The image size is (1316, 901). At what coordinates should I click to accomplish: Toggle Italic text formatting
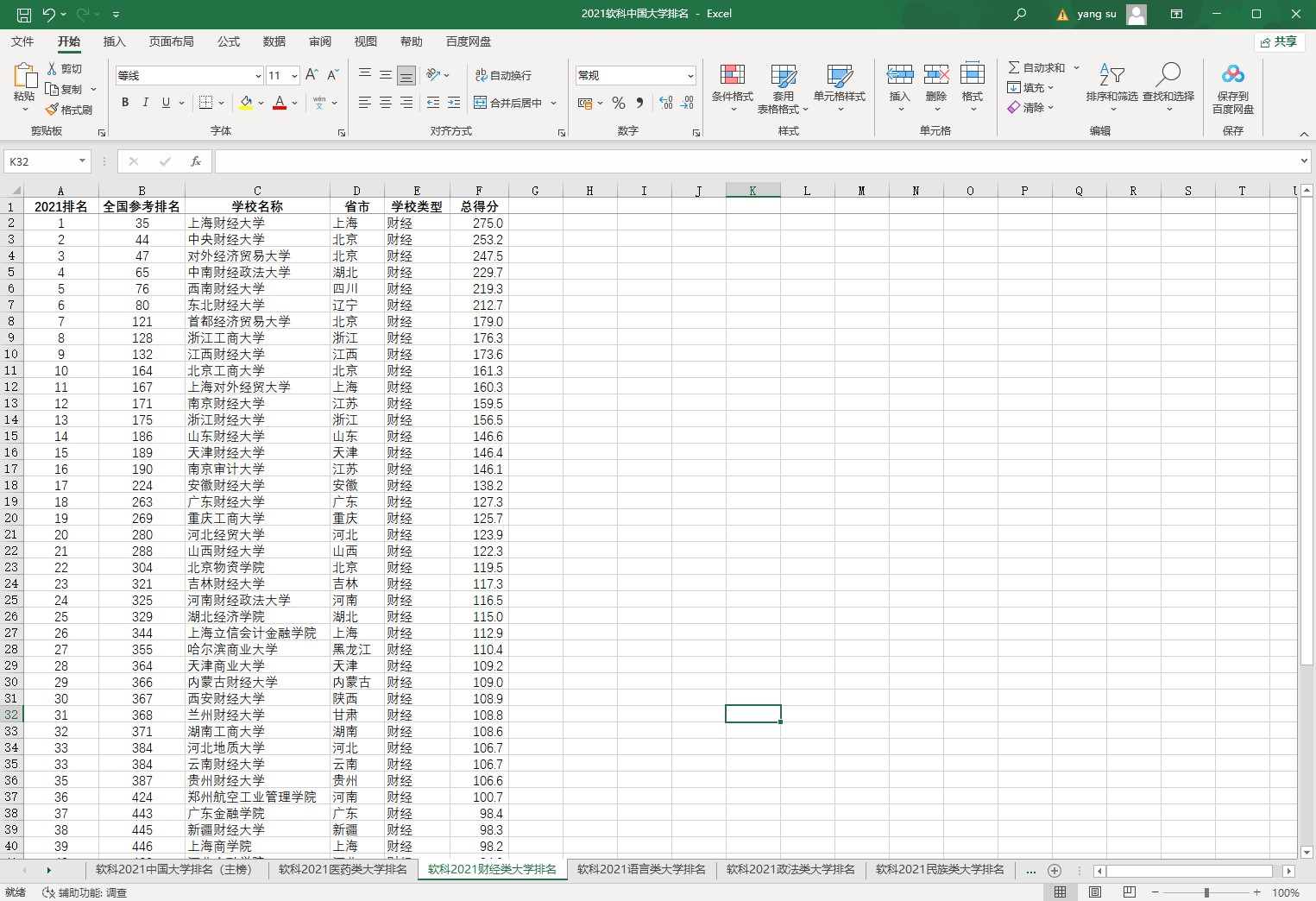[145, 103]
